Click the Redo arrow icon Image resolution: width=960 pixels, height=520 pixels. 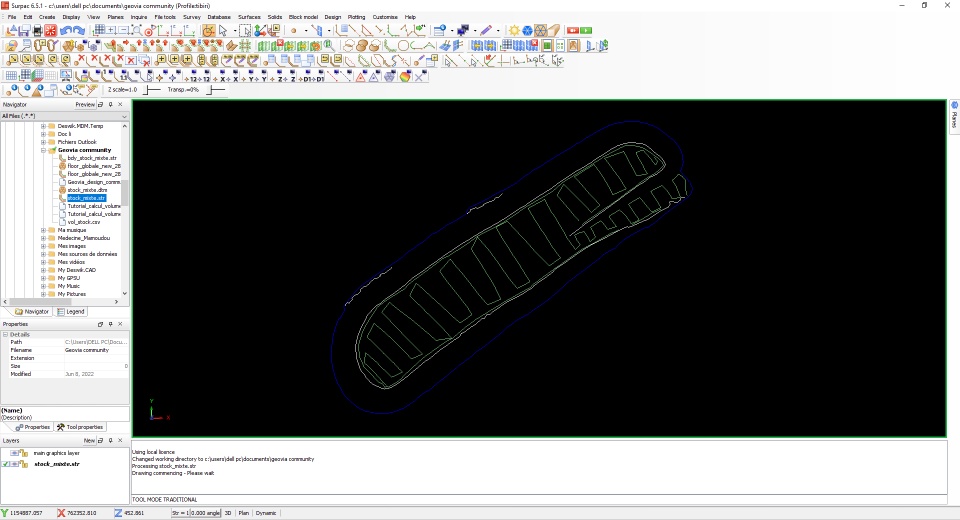[x=78, y=30]
